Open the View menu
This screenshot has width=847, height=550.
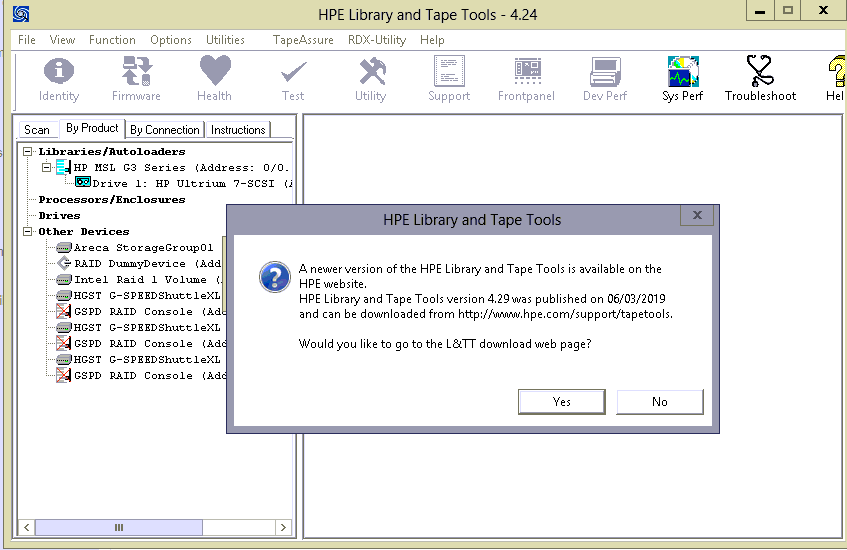62,40
